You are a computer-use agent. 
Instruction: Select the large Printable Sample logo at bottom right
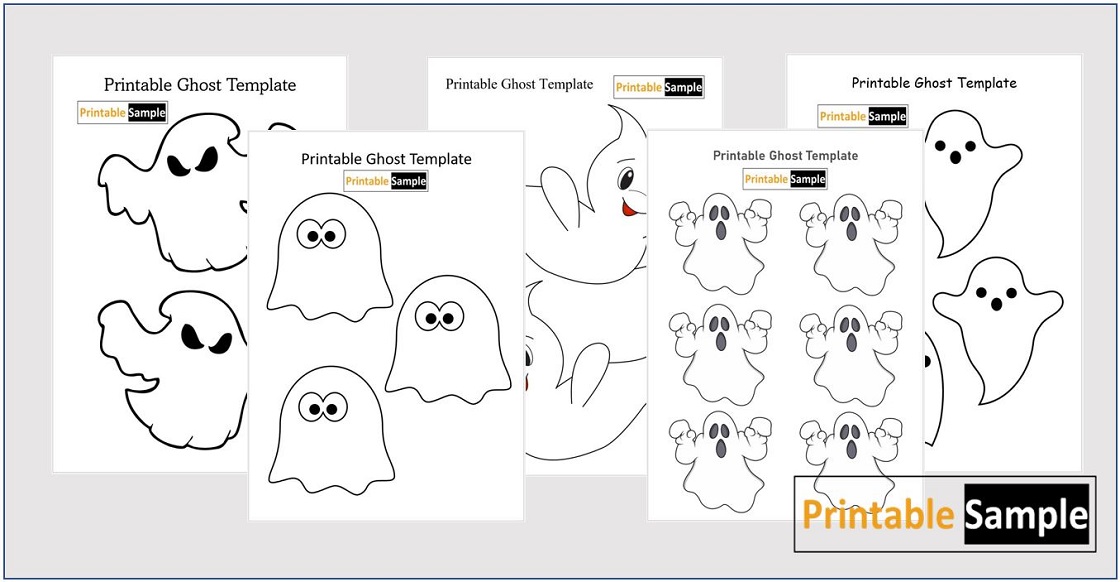945,517
